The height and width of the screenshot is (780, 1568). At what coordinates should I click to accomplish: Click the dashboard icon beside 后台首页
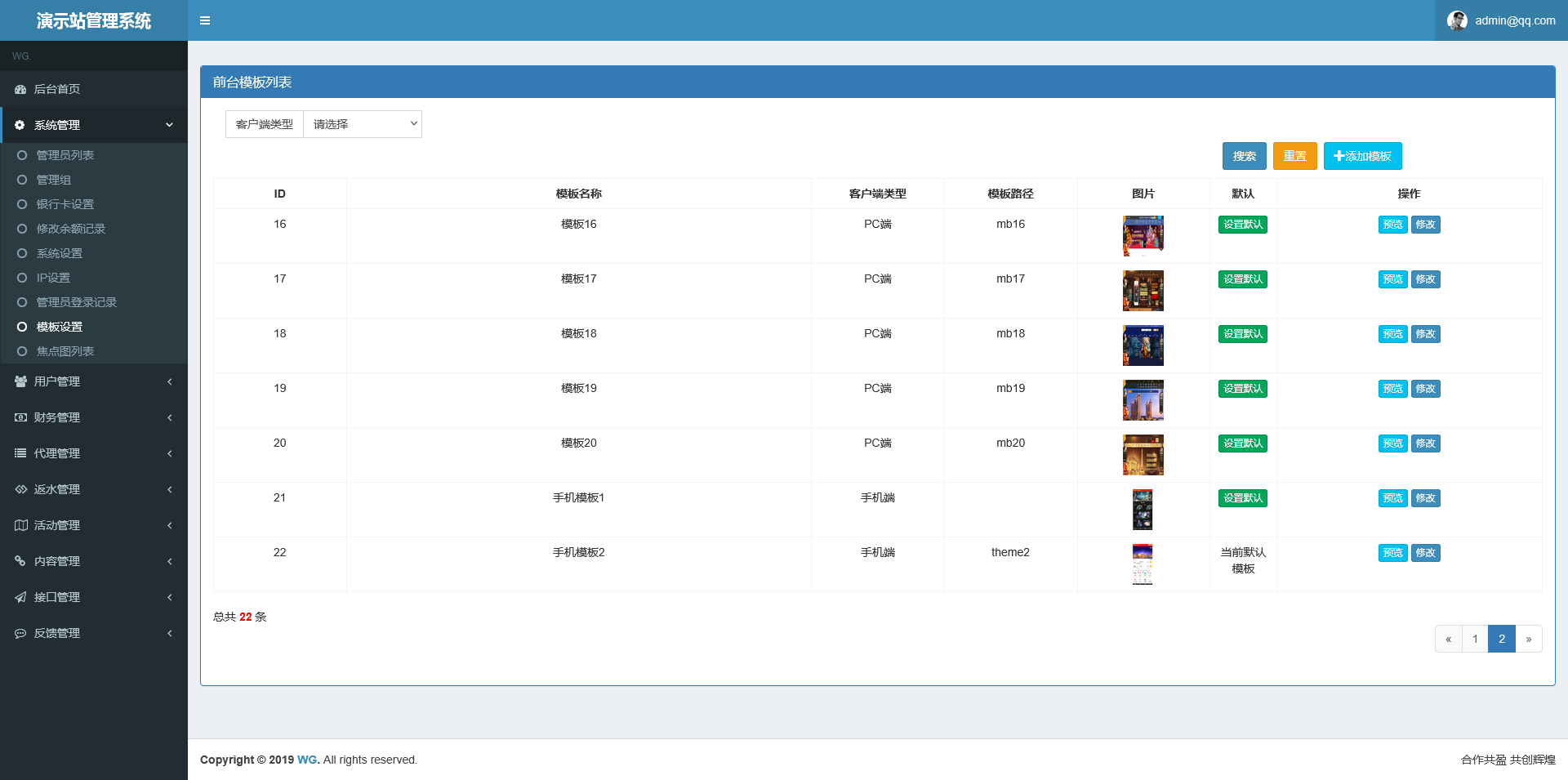coord(20,89)
